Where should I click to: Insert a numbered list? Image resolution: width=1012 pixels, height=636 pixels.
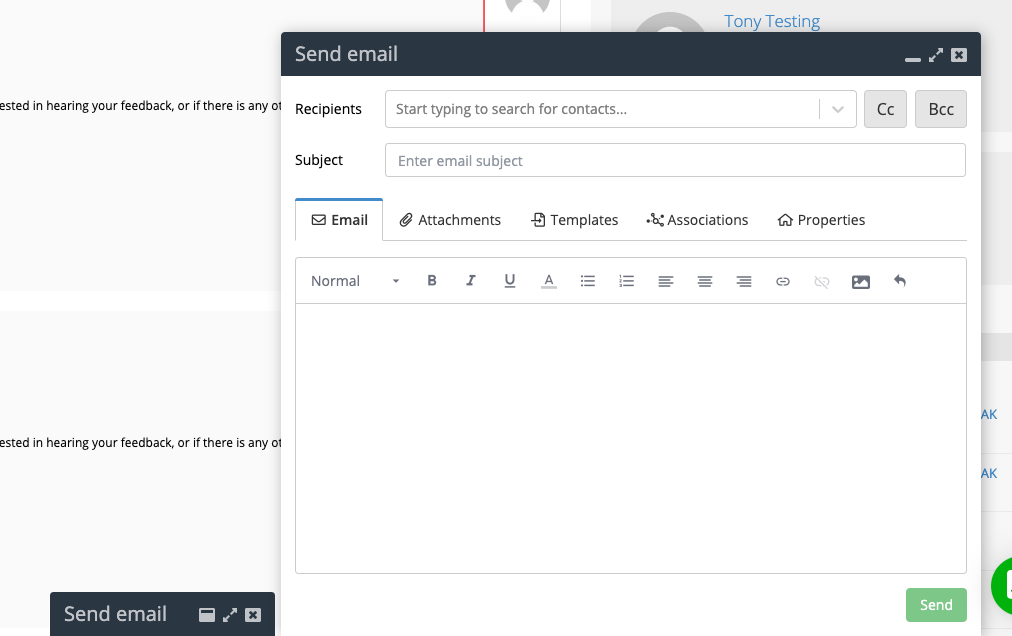coord(626,281)
